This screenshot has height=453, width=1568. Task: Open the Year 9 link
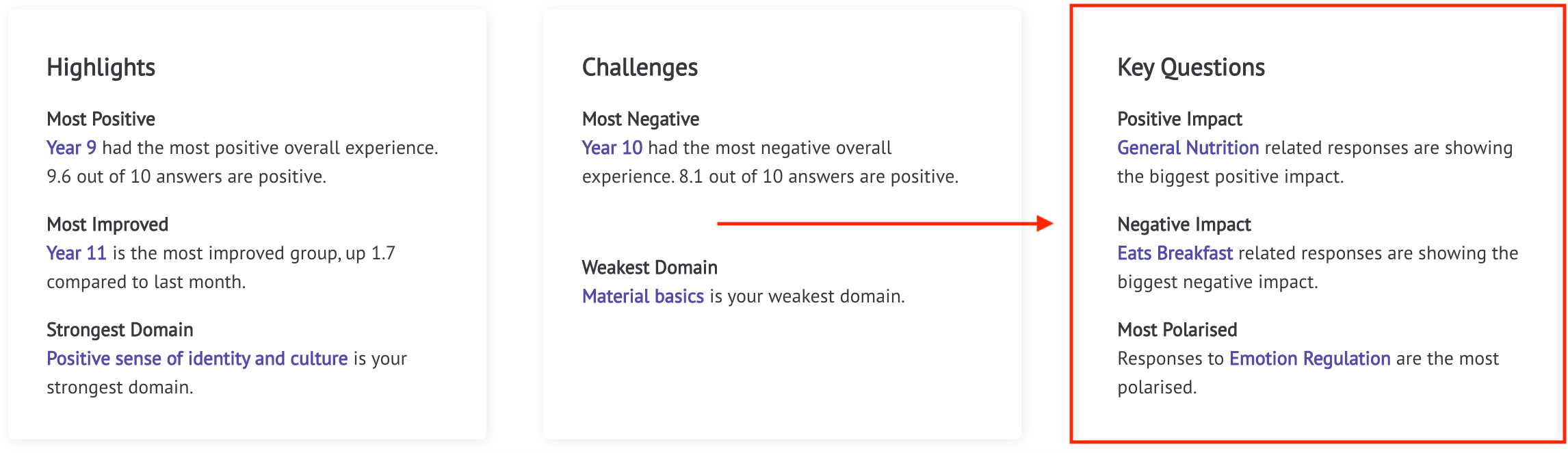[71, 148]
